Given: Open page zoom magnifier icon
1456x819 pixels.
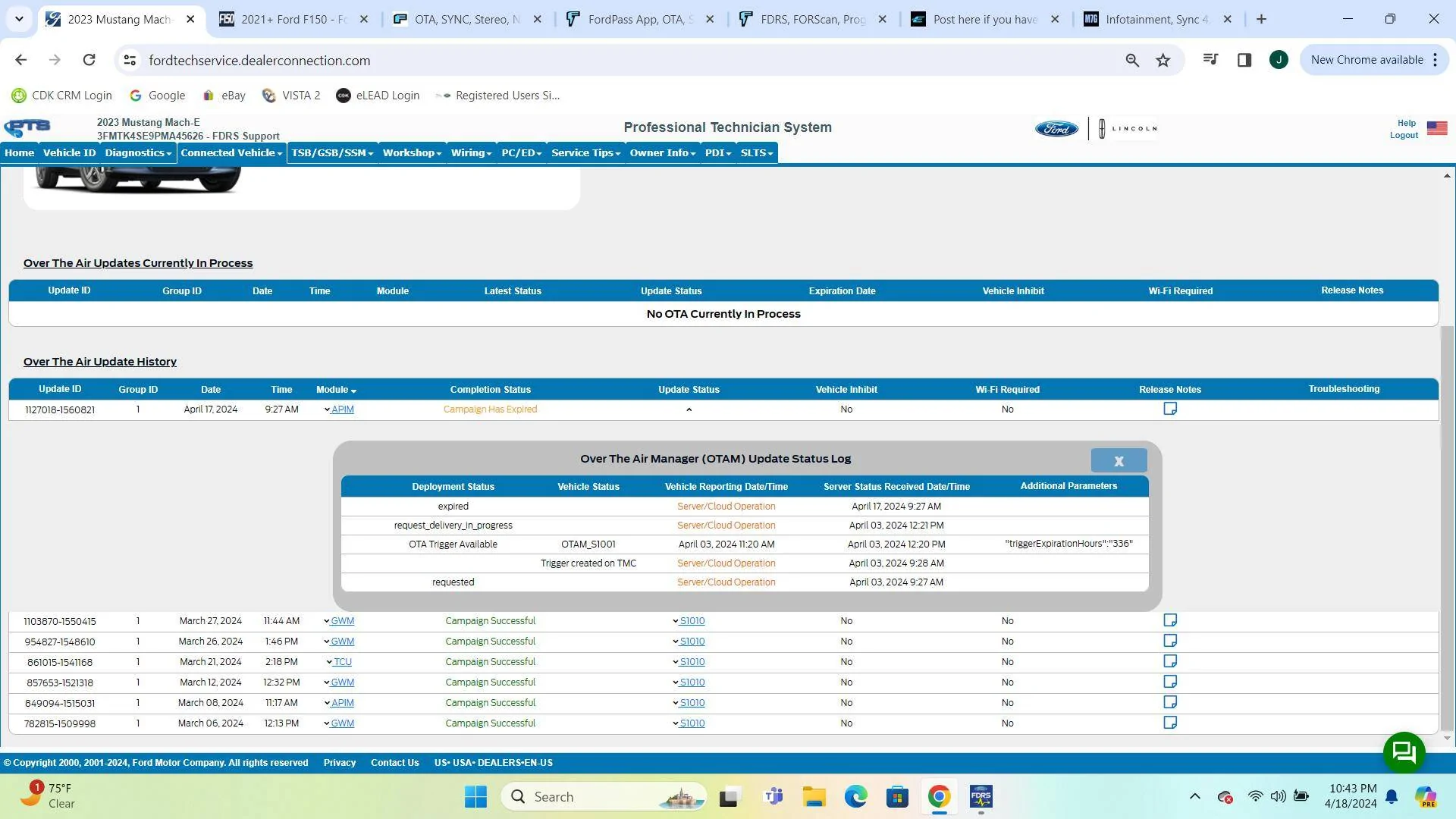Looking at the screenshot, I should point(1132,60).
